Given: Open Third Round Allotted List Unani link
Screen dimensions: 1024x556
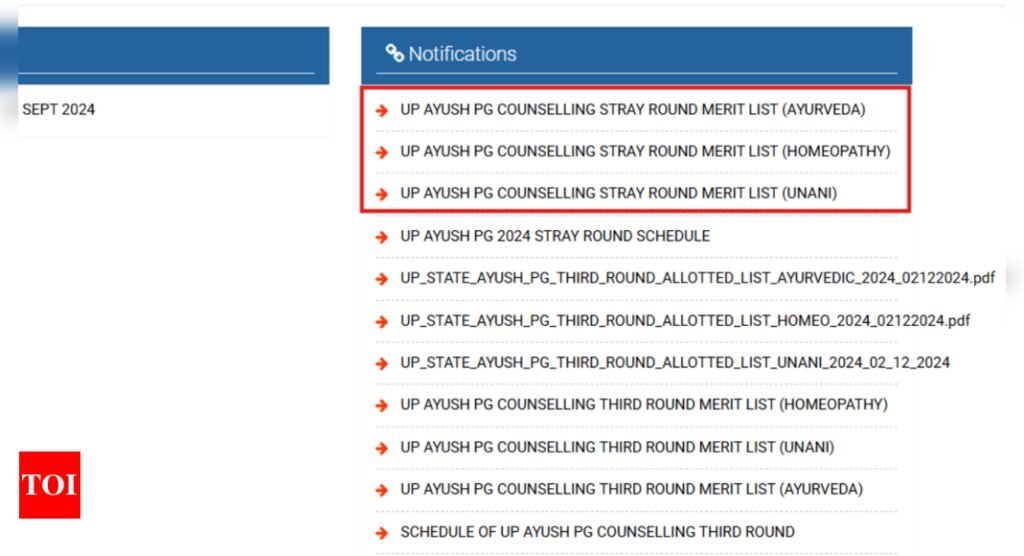Looking at the screenshot, I should pos(675,362).
